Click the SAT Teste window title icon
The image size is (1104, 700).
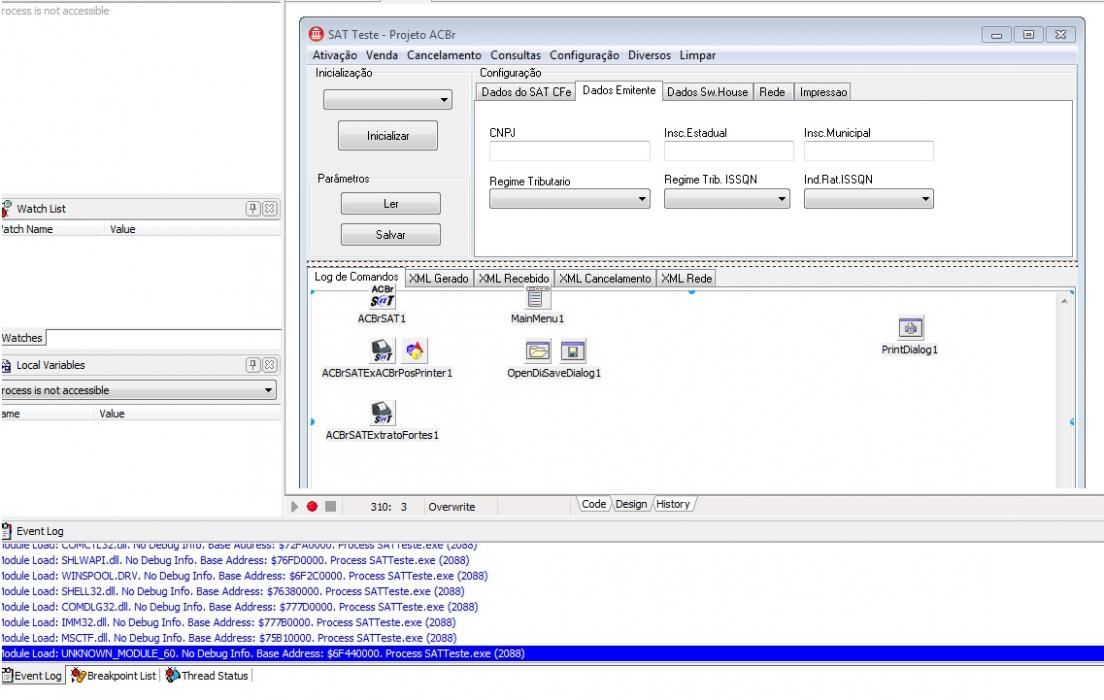click(317, 34)
